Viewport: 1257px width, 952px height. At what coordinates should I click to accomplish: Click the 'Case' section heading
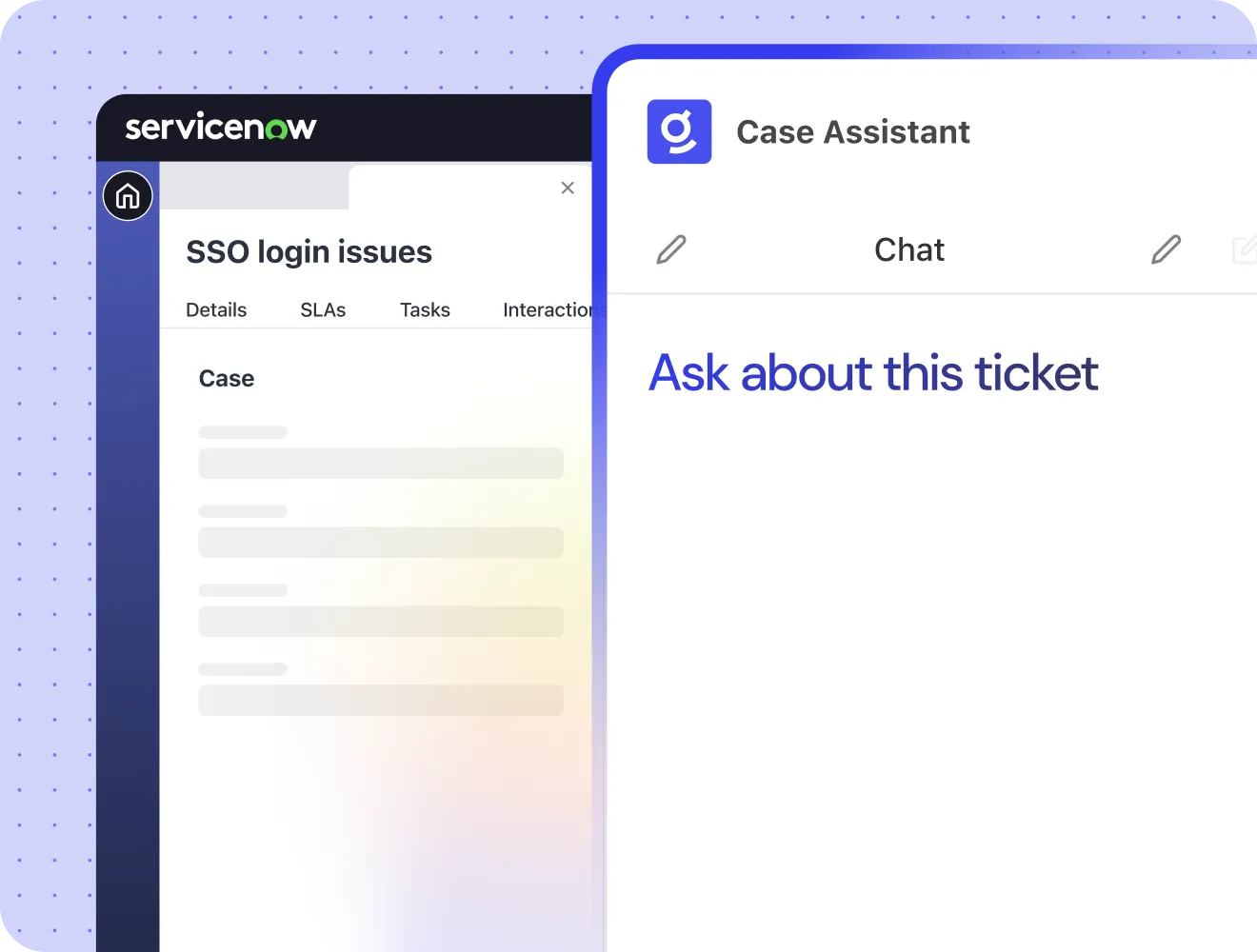click(x=227, y=379)
